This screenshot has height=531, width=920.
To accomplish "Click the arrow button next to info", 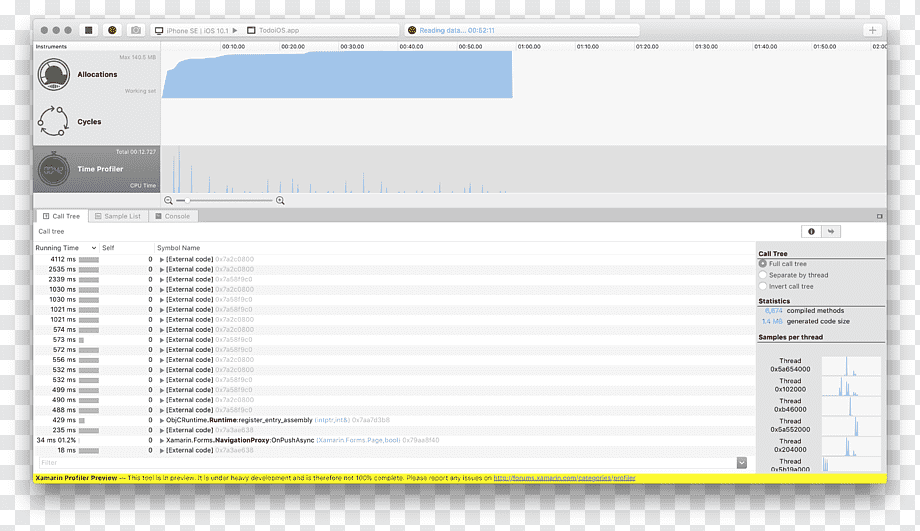I will pos(831,232).
